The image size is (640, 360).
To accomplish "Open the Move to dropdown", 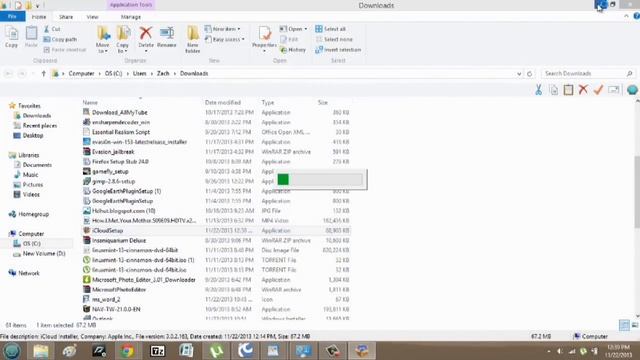I will (103, 40).
